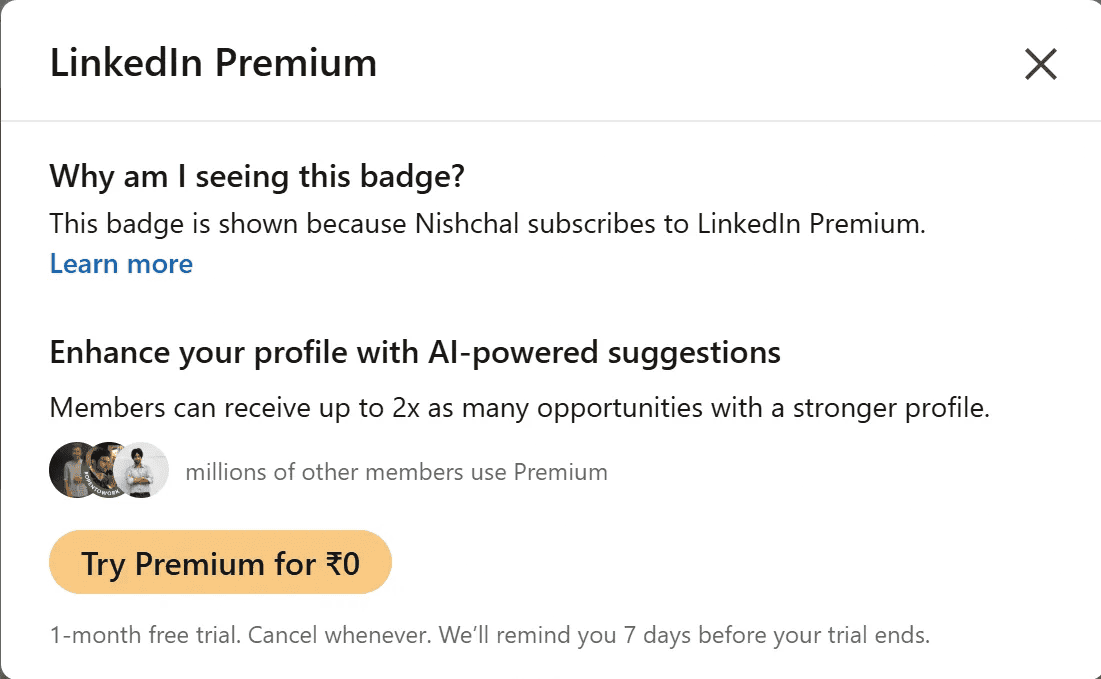Click the rightmost avatar with white background

142,470
